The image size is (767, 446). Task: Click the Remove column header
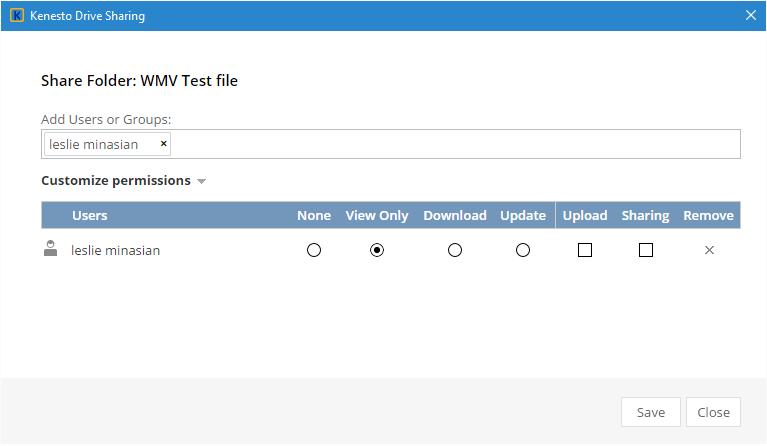point(708,215)
